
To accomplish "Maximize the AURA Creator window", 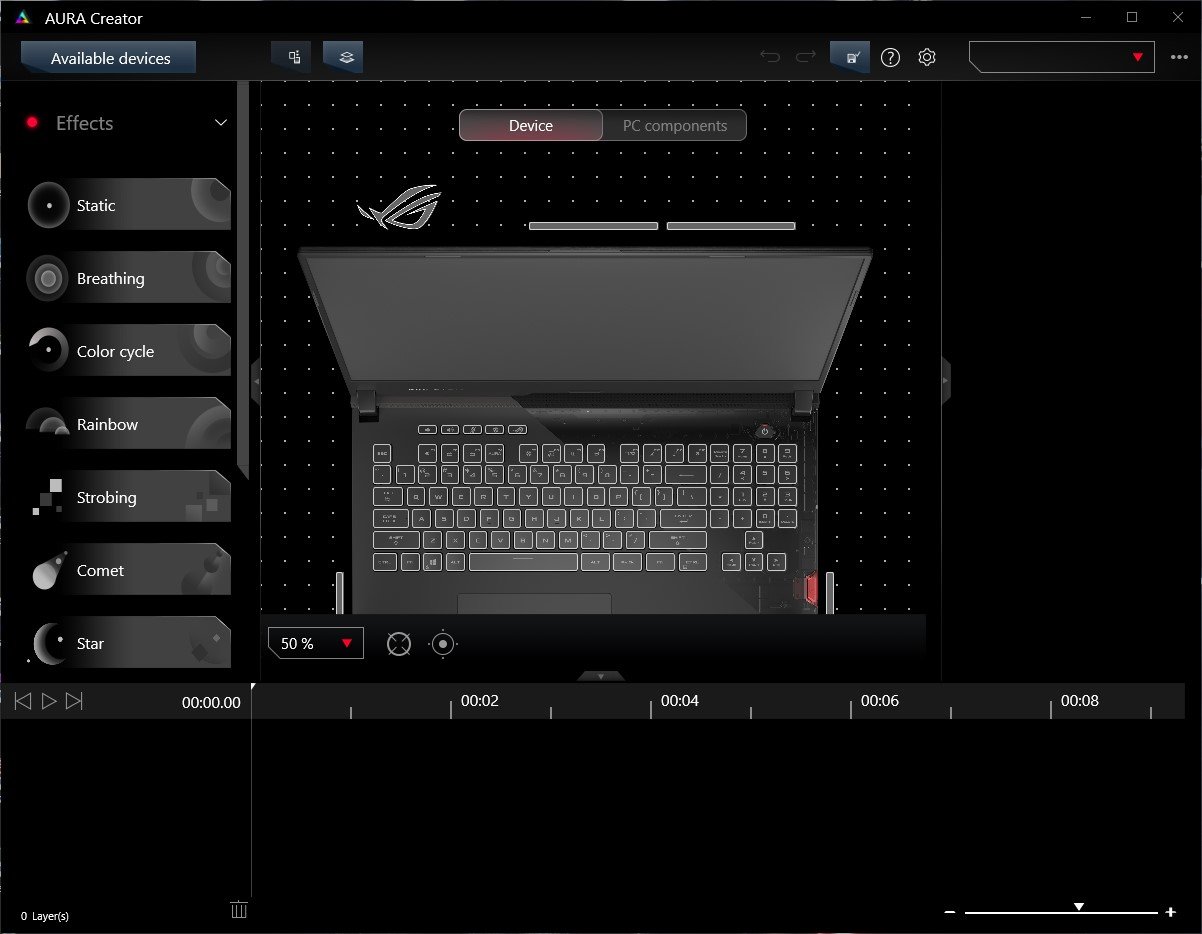I will 1132,17.
